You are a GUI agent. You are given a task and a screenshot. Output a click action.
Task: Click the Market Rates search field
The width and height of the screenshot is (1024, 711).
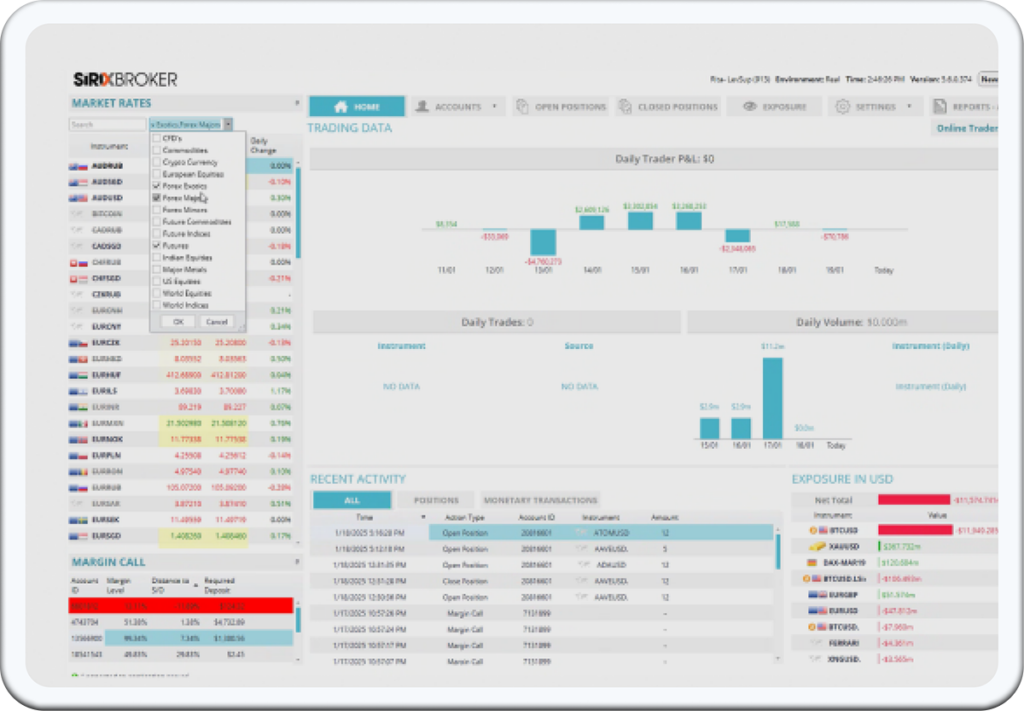[x=107, y=125]
